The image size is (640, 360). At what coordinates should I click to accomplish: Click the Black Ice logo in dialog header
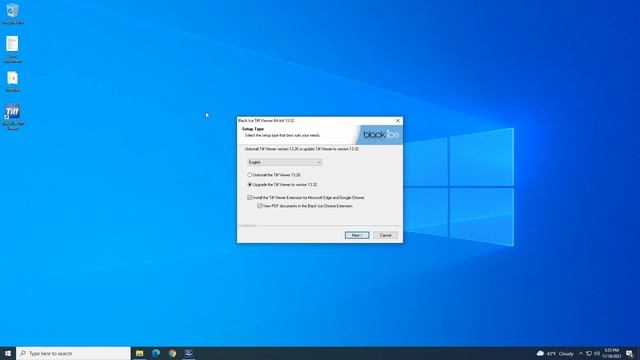pyautogui.click(x=380, y=135)
